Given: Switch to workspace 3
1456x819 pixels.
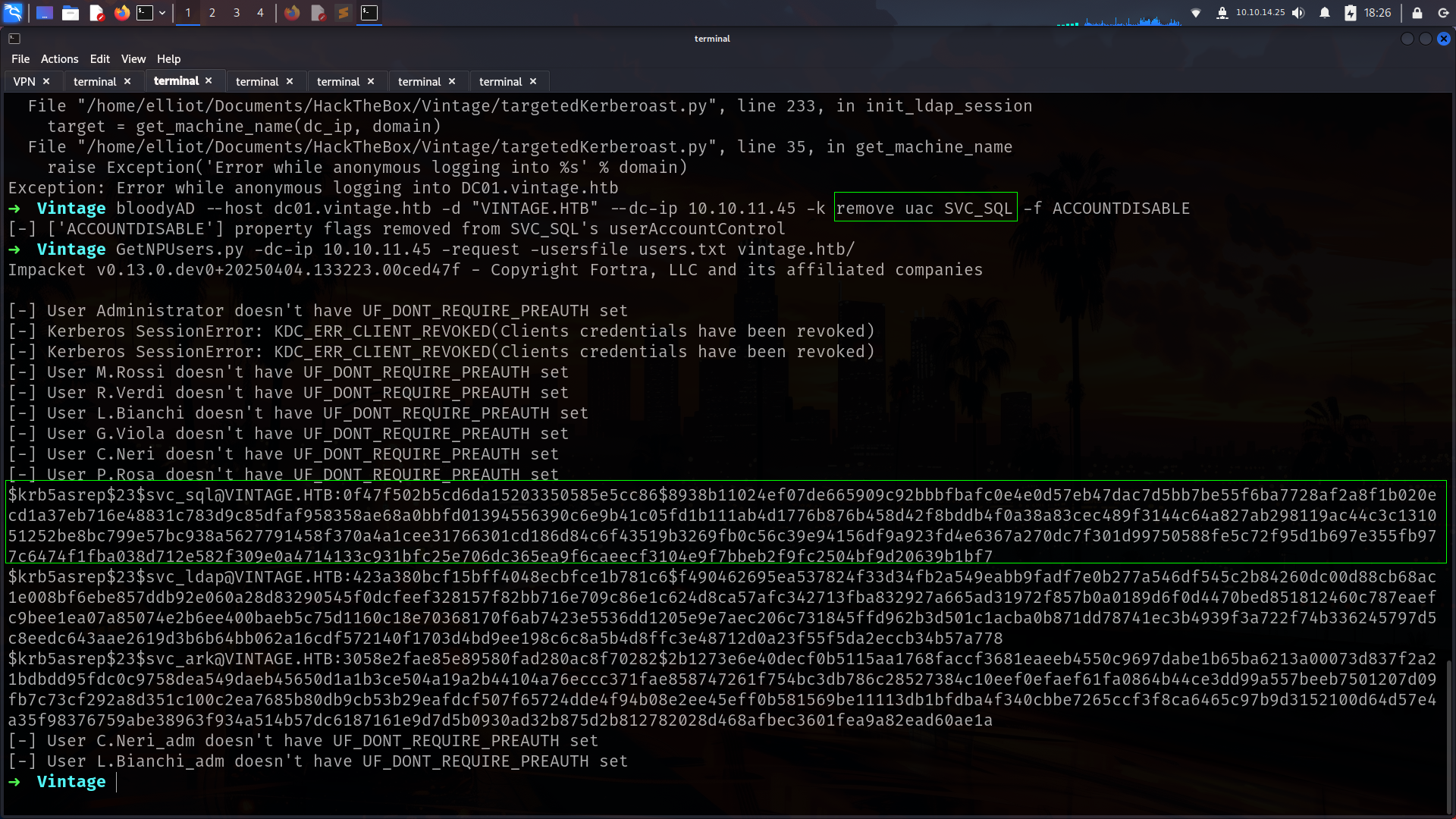Looking at the screenshot, I should [x=237, y=13].
